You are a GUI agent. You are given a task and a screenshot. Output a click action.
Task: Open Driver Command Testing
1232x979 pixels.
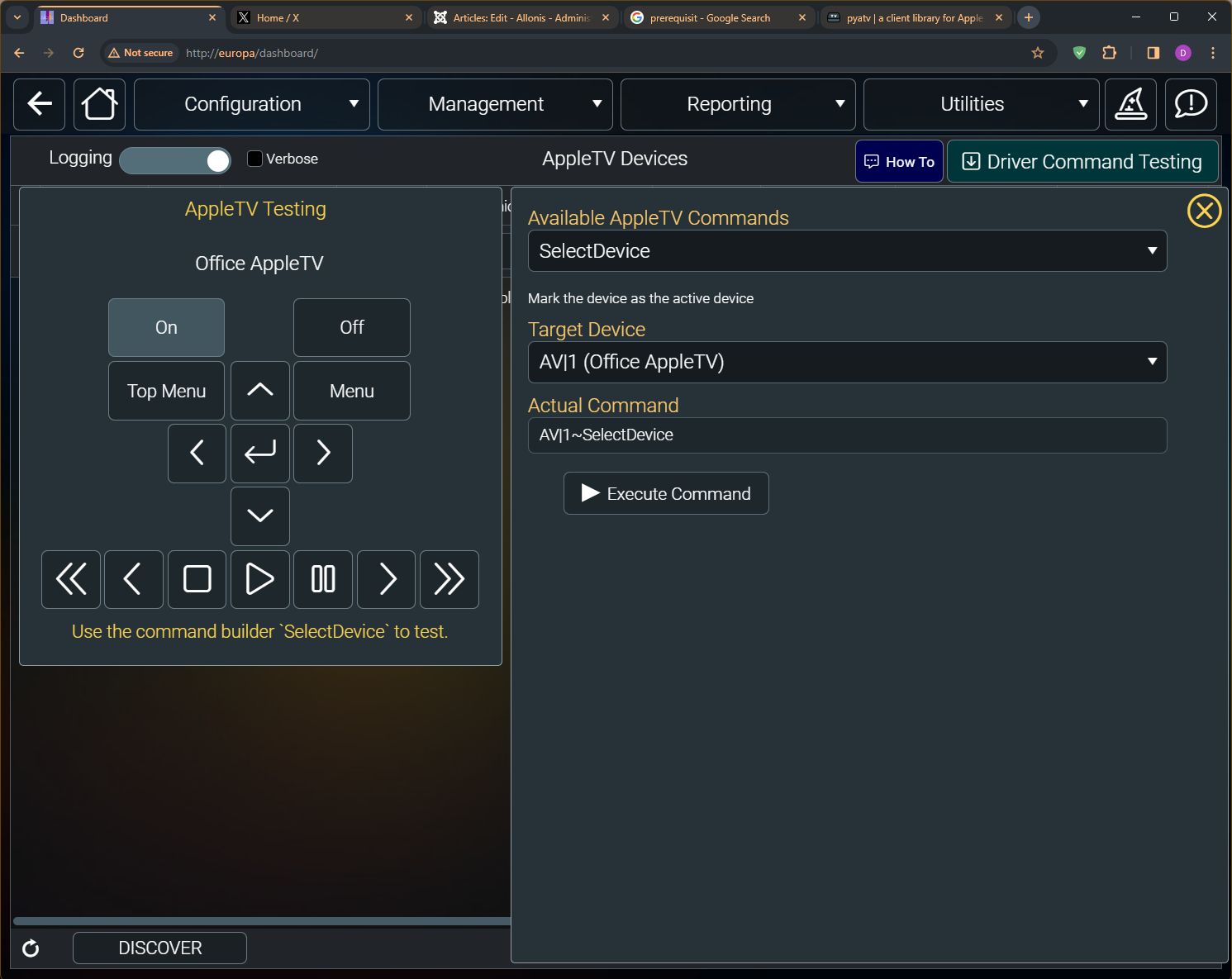(x=1082, y=161)
